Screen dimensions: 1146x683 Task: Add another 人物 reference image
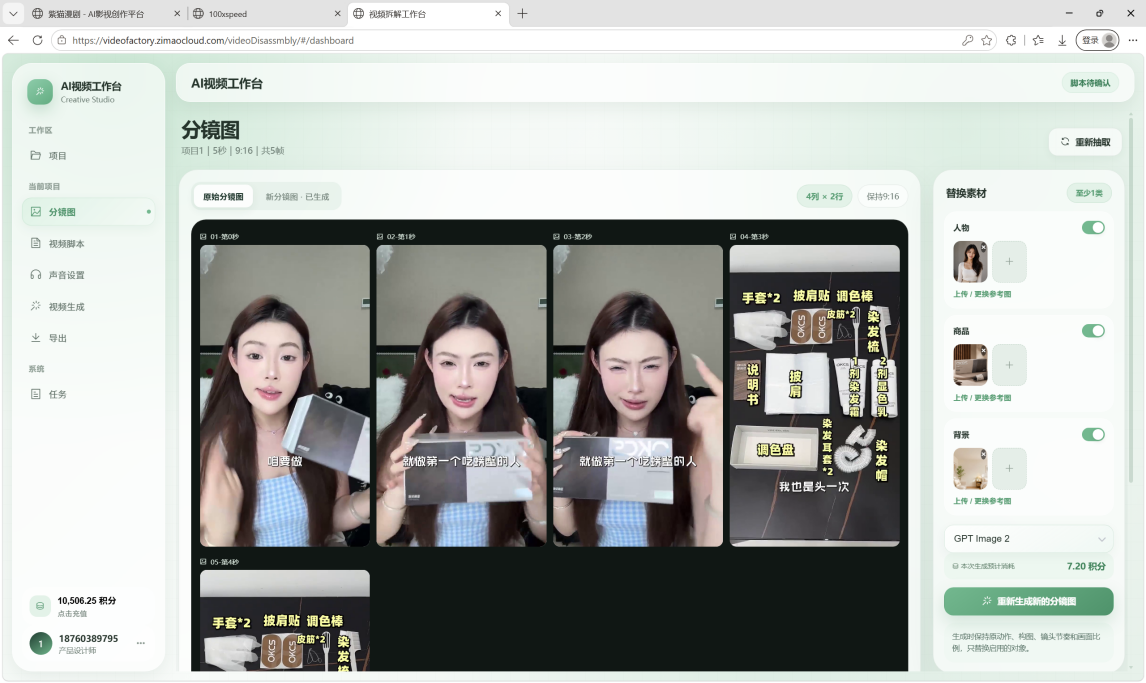(x=1009, y=262)
